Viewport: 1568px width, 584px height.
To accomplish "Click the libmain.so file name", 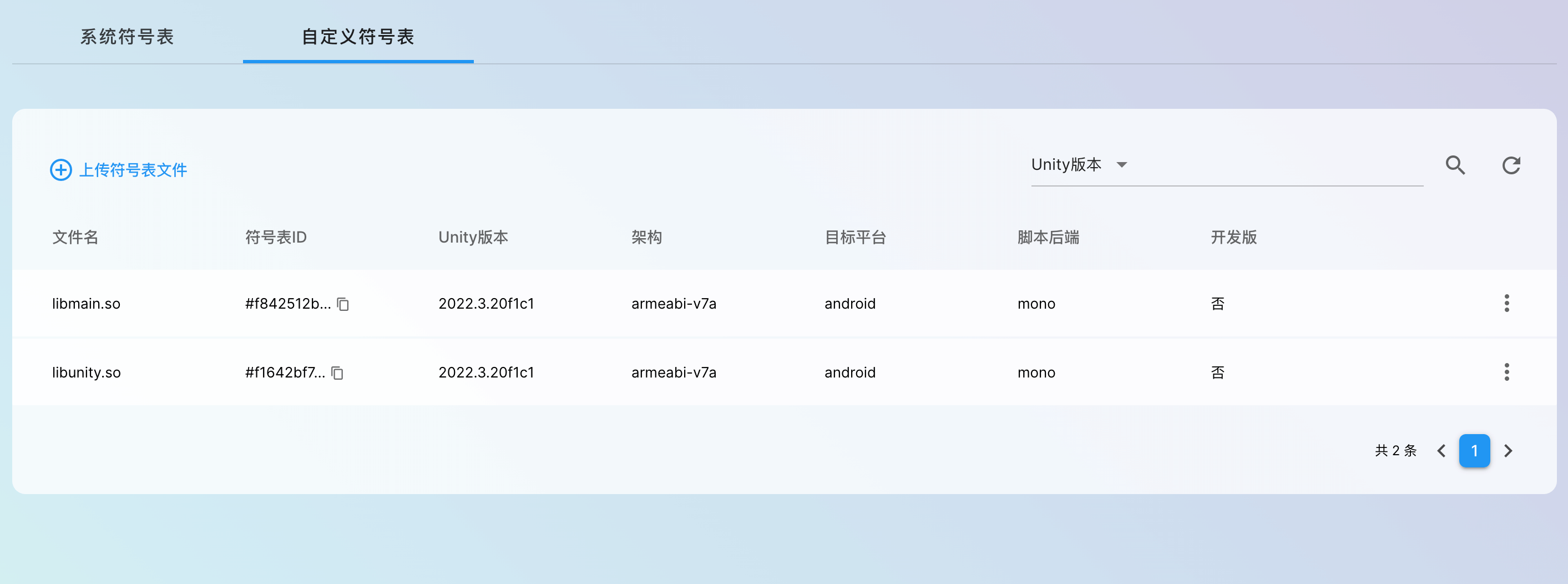I will [x=87, y=303].
